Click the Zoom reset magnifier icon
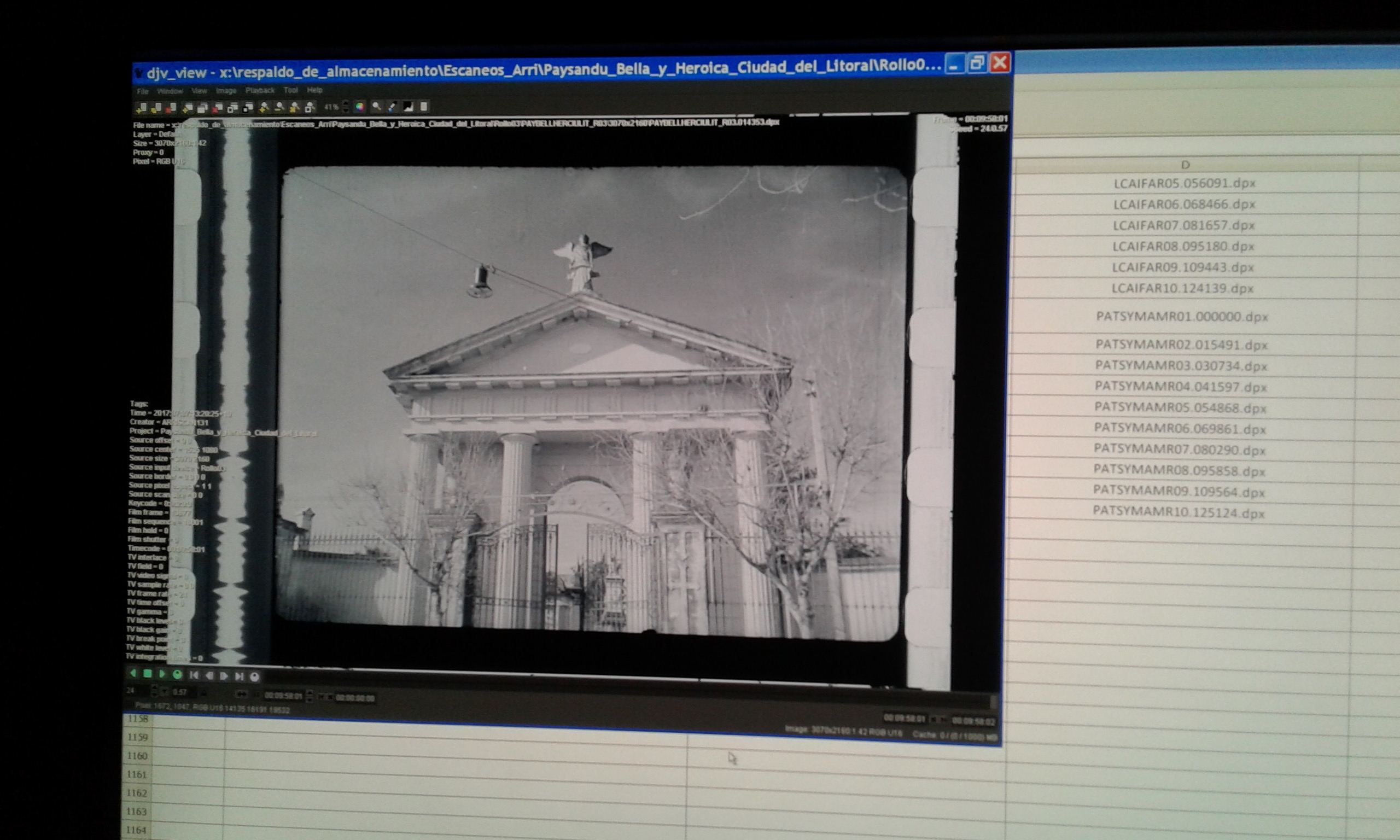 (x=294, y=108)
